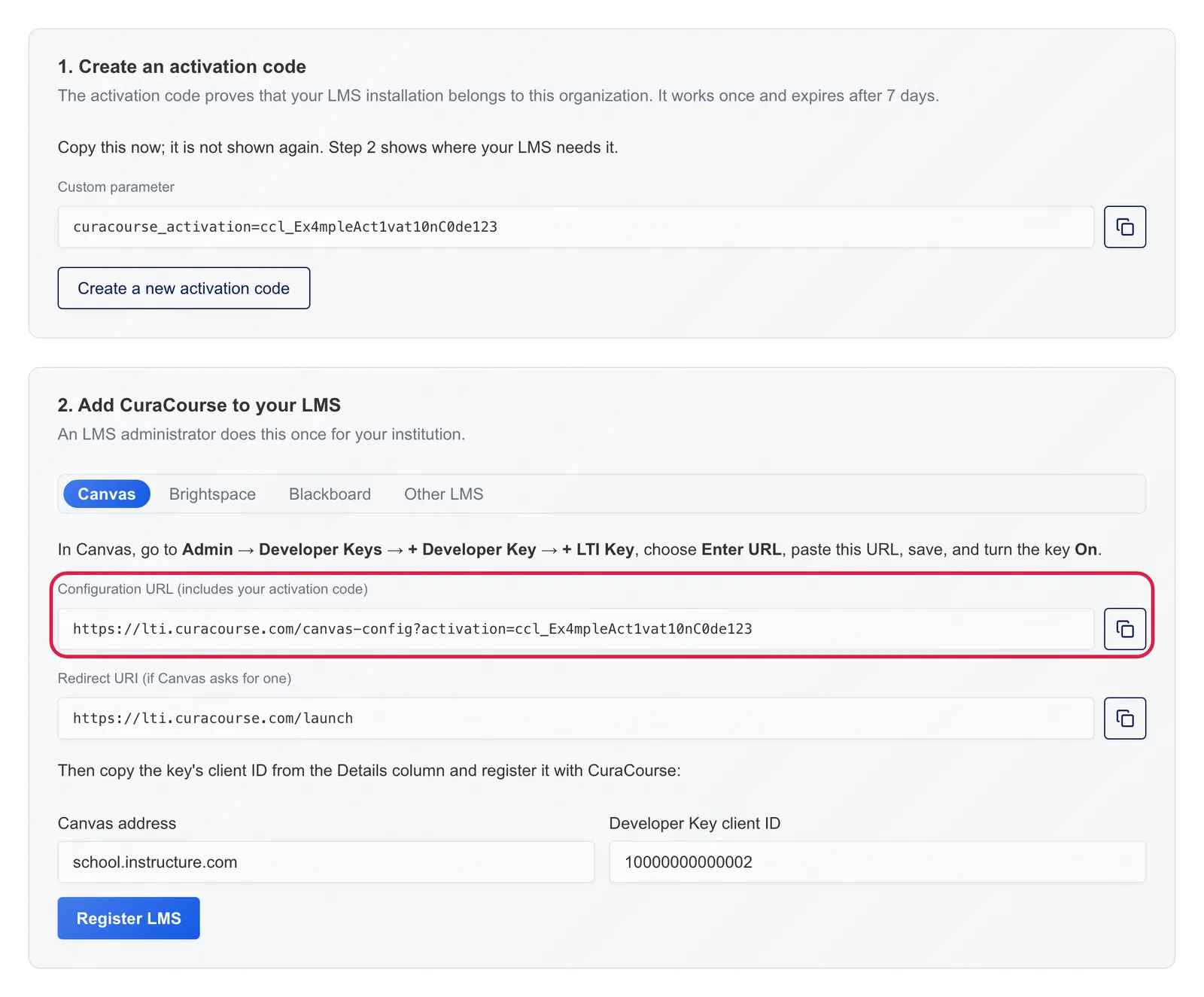Image resolution: width=1204 pixels, height=997 pixels.
Task: Click the "Developer Key client ID" label
Action: 695,823
